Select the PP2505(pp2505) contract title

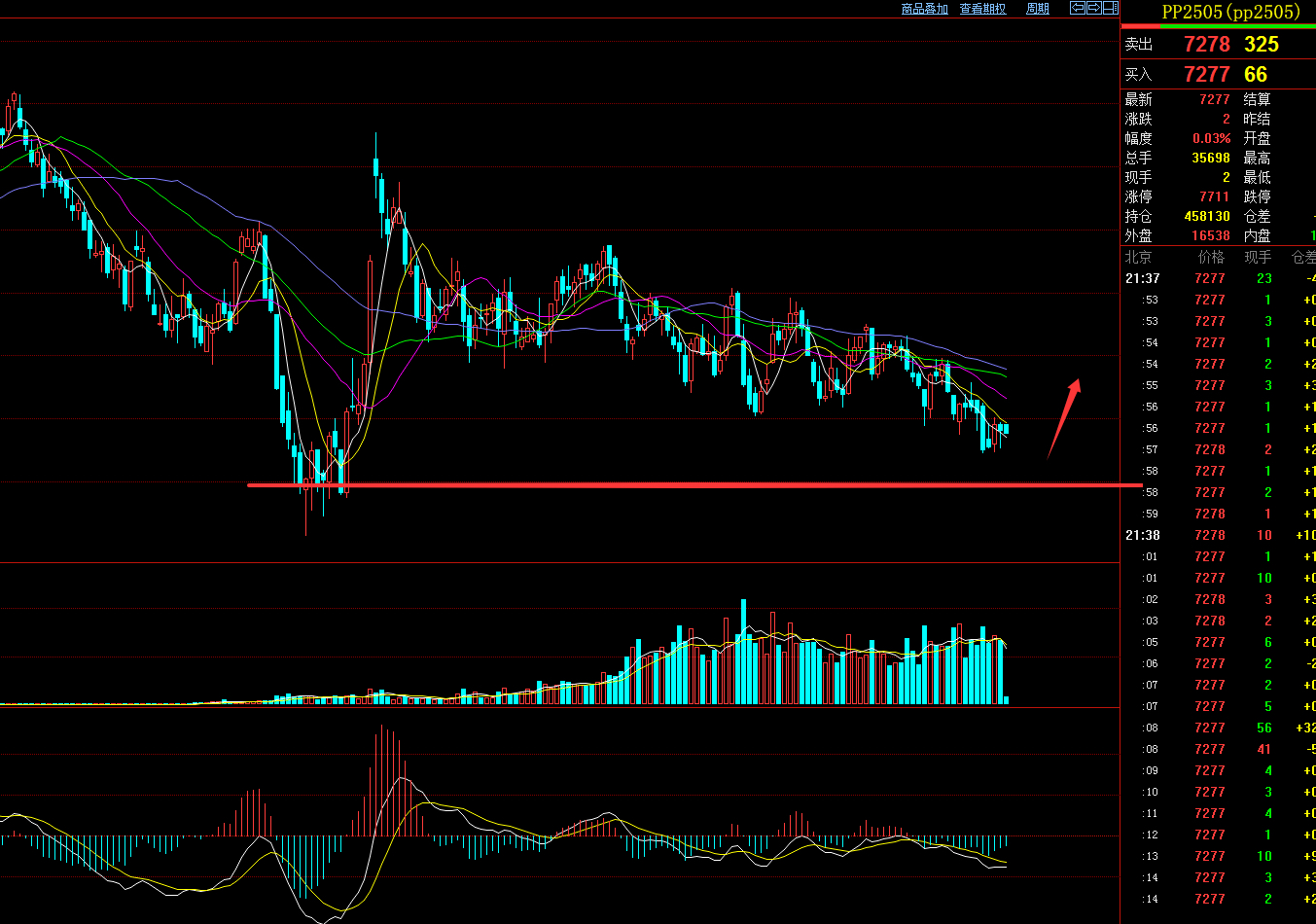point(1230,12)
